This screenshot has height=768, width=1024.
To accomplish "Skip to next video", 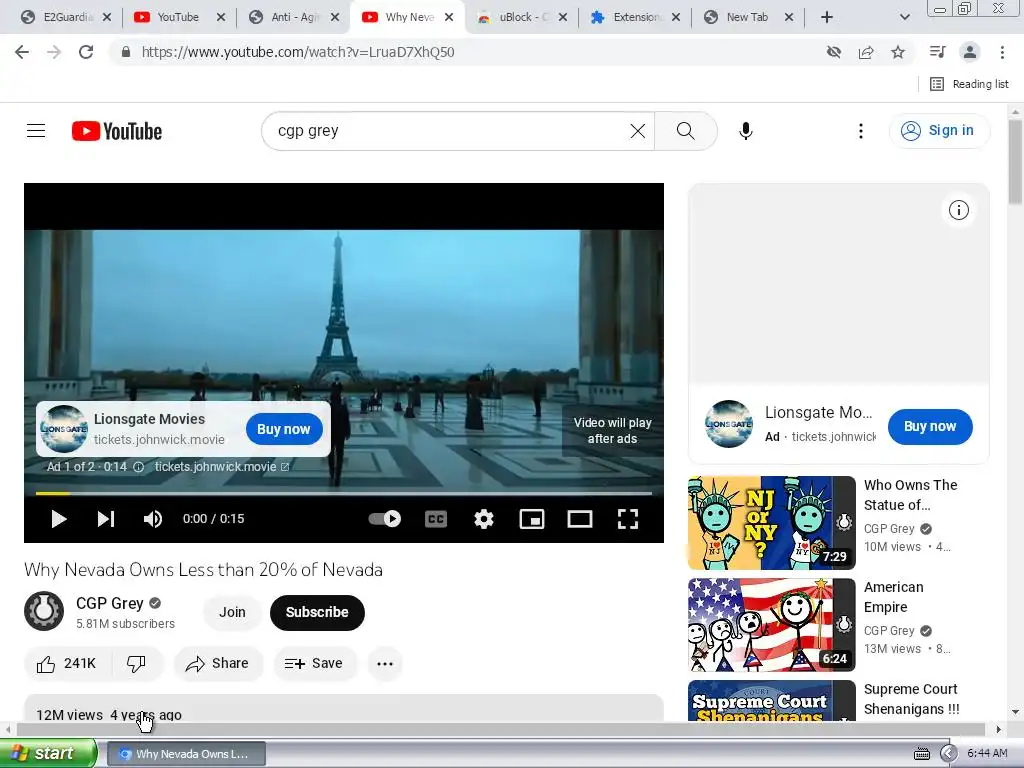I will 106,519.
